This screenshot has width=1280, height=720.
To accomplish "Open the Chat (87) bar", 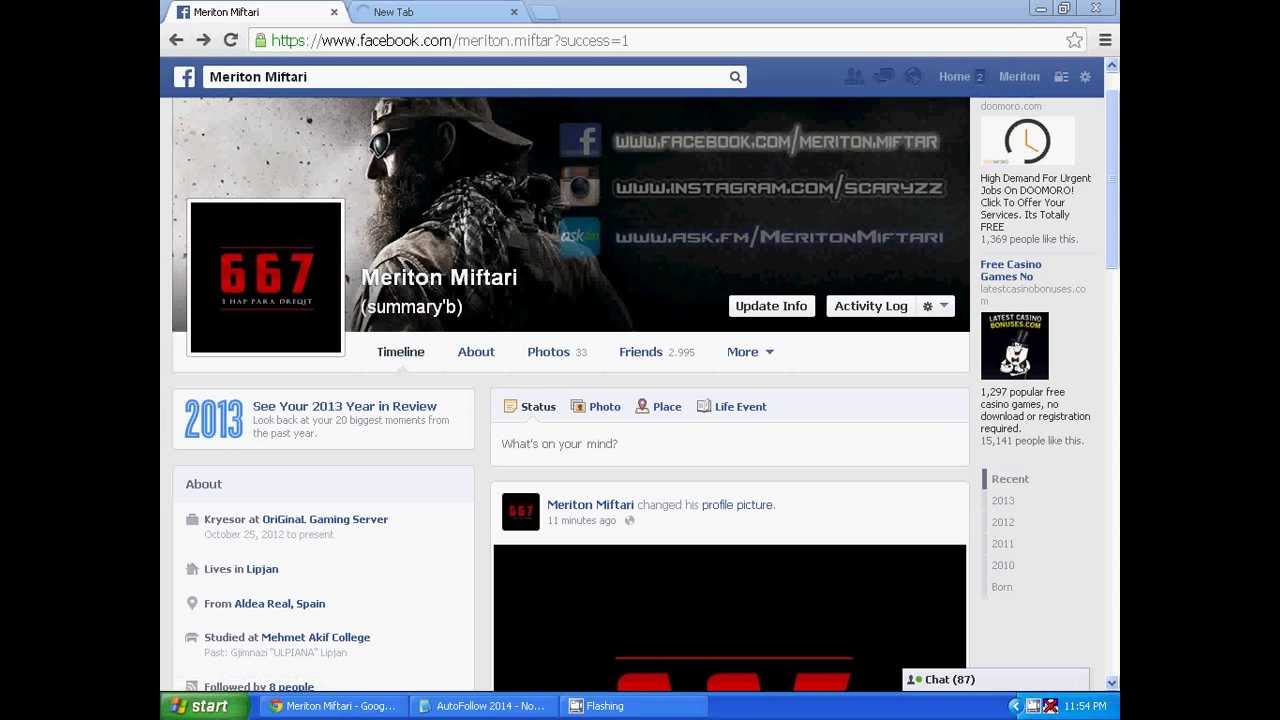I will 995,680.
